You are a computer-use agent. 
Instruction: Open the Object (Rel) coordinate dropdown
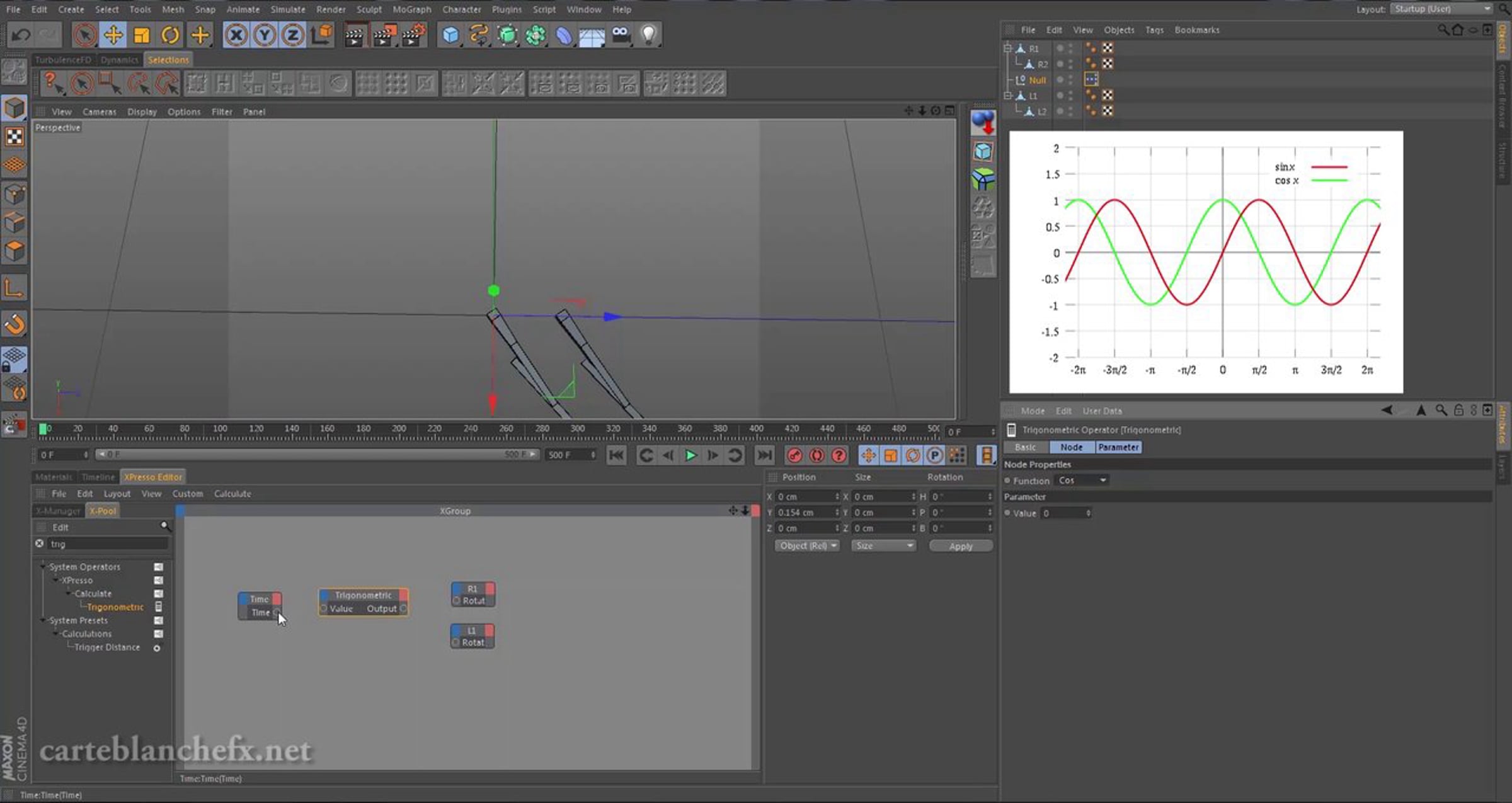pyautogui.click(x=807, y=546)
